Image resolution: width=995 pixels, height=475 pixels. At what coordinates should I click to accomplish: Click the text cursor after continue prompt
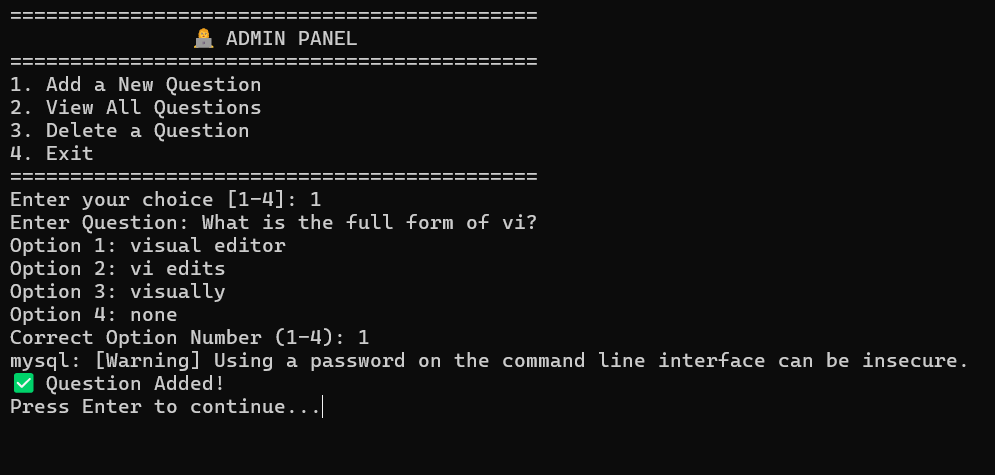pos(323,407)
